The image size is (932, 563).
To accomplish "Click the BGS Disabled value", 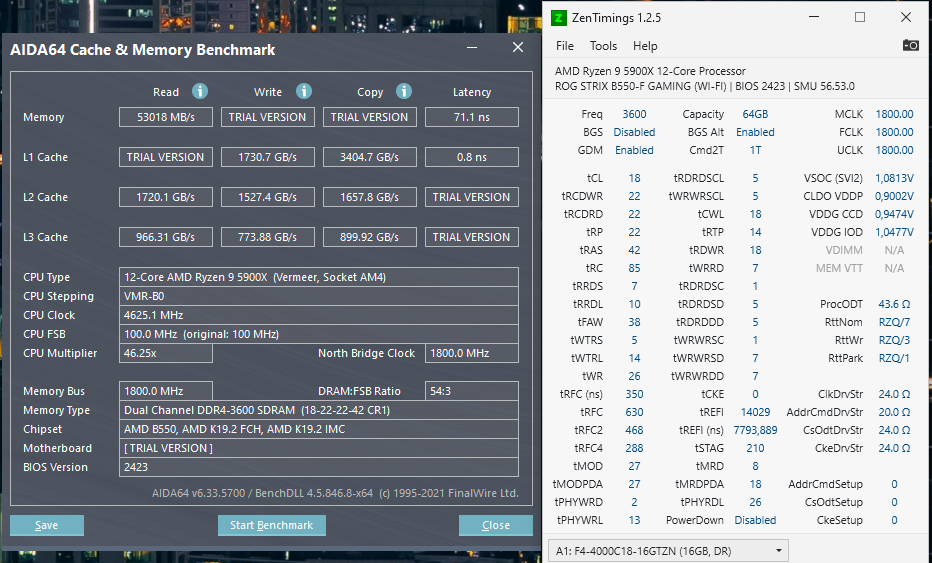I will click(634, 132).
